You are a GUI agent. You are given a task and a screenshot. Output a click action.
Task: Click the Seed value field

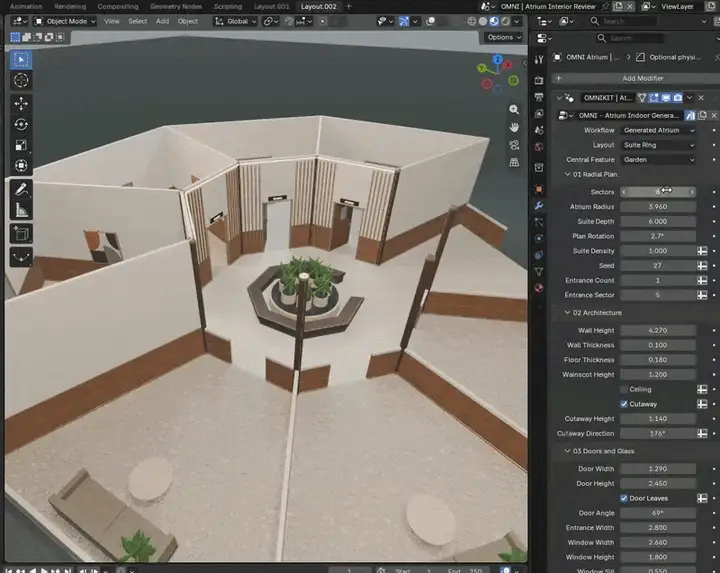pos(658,266)
